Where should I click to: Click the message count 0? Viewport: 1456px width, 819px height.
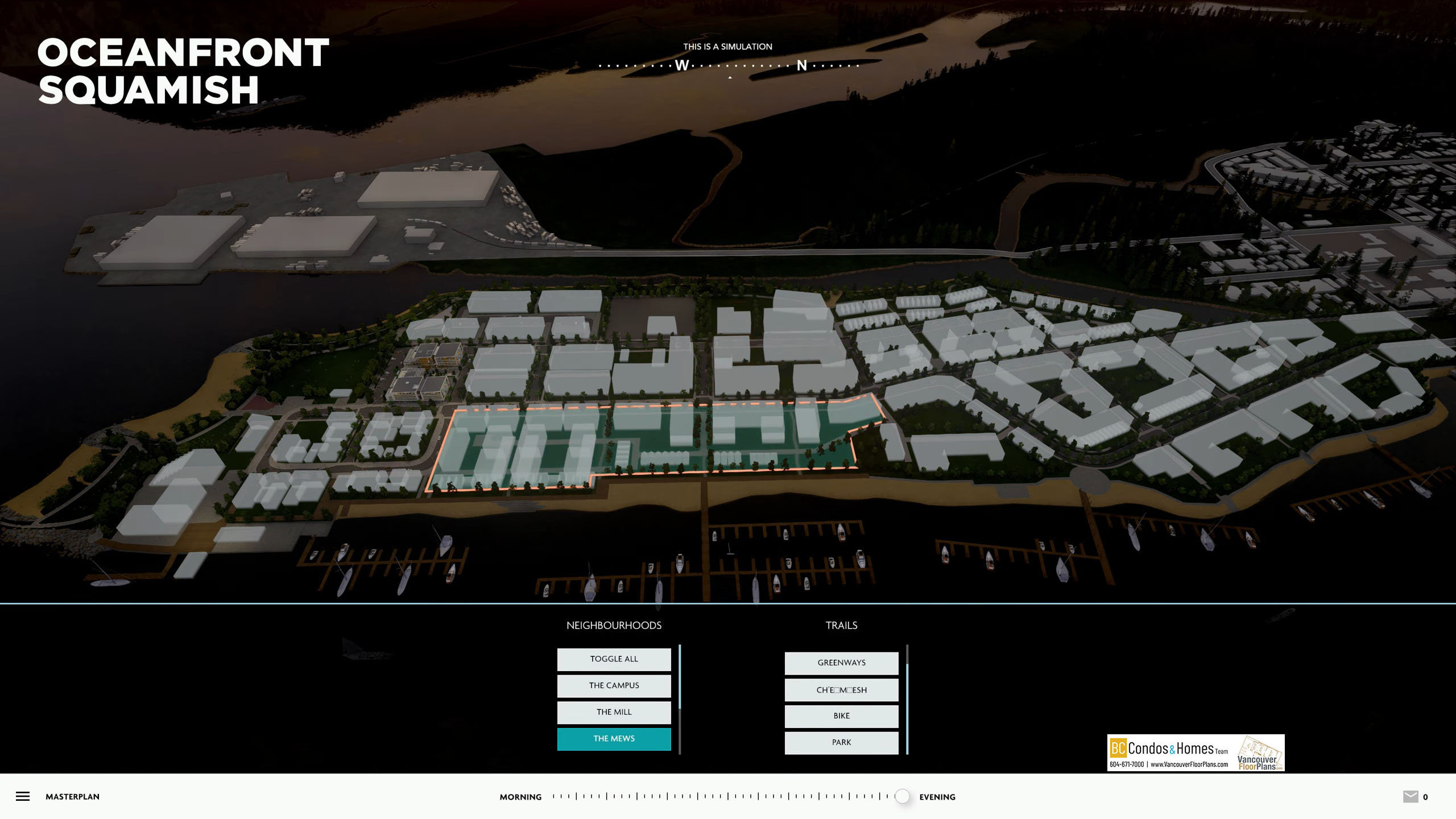coord(1425,797)
